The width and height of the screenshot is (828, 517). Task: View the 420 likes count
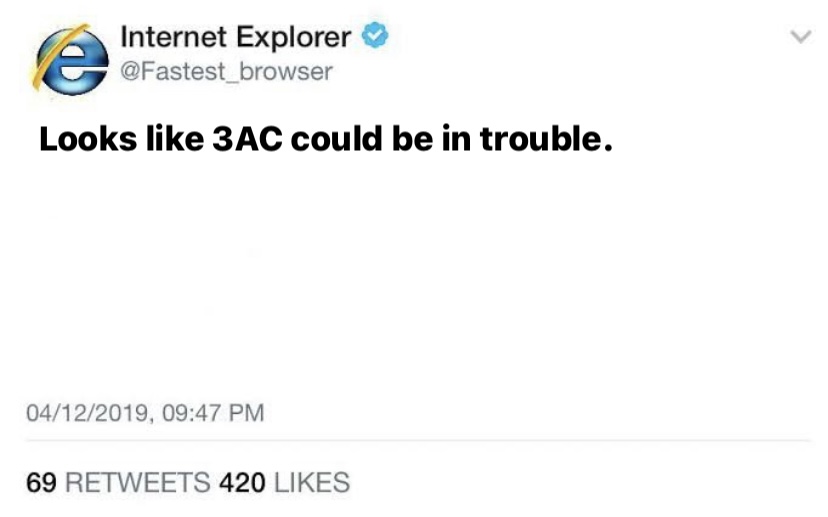[242, 483]
